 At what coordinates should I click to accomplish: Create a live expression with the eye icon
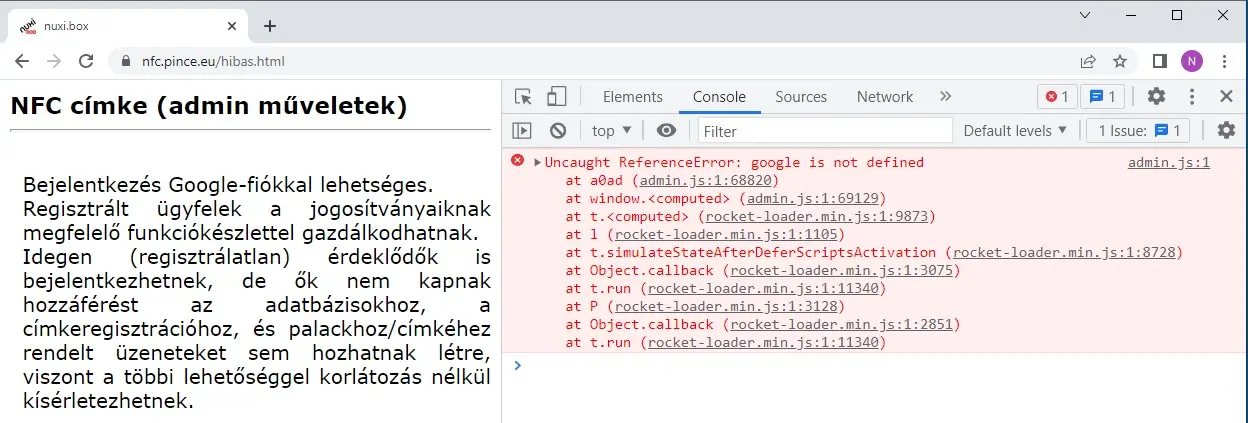666,130
